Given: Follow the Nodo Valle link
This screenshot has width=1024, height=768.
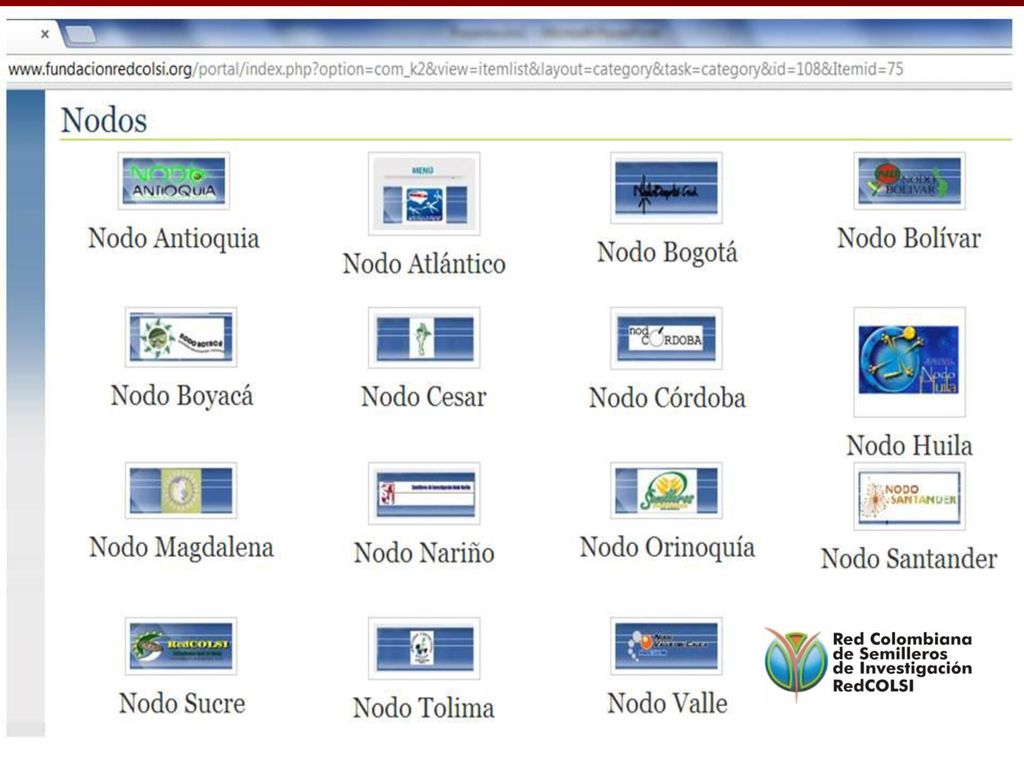Looking at the screenshot, I should click(667, 703).
